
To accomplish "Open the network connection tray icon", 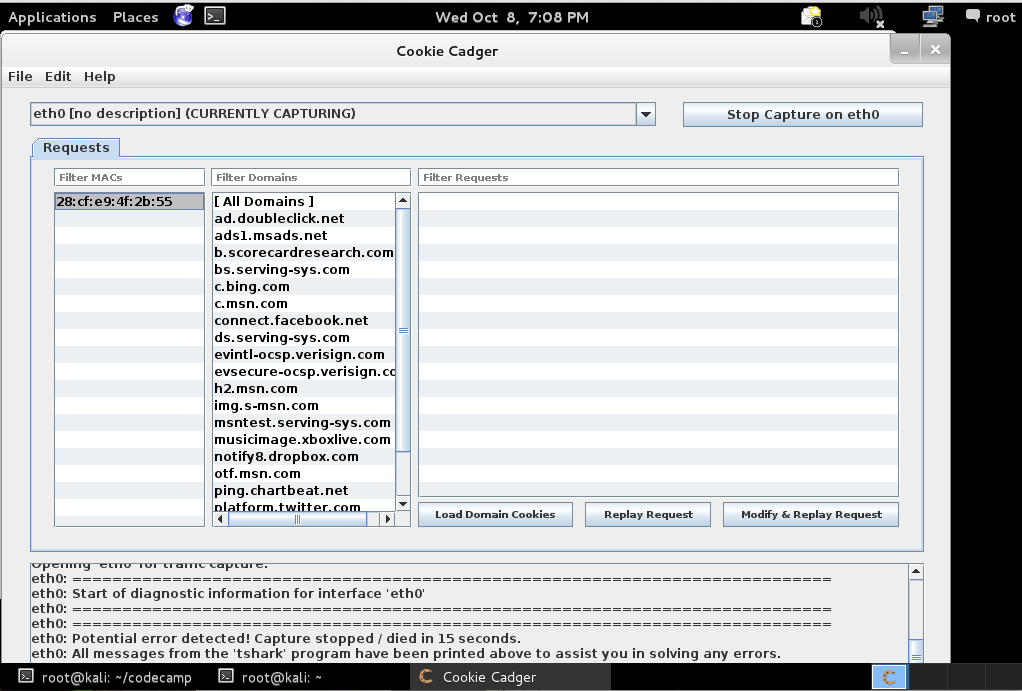I will tap(933, 16).
